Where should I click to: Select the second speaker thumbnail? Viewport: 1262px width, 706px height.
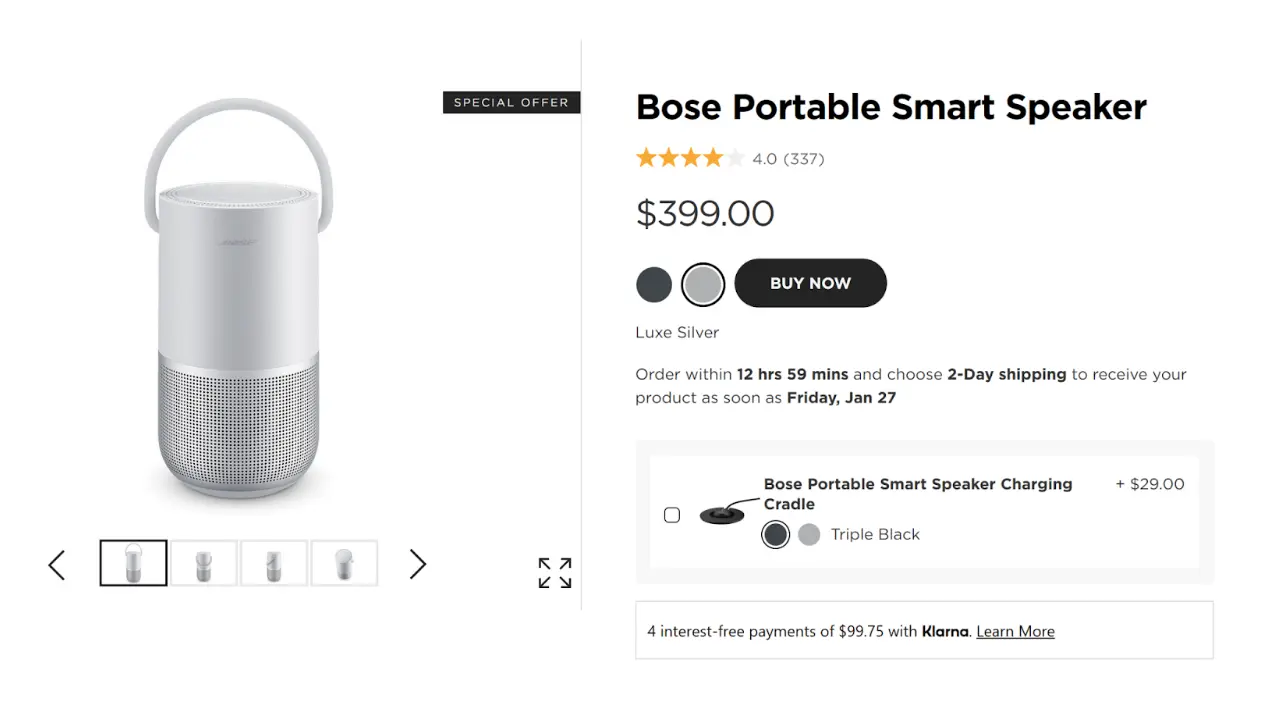tap(203, 562)
